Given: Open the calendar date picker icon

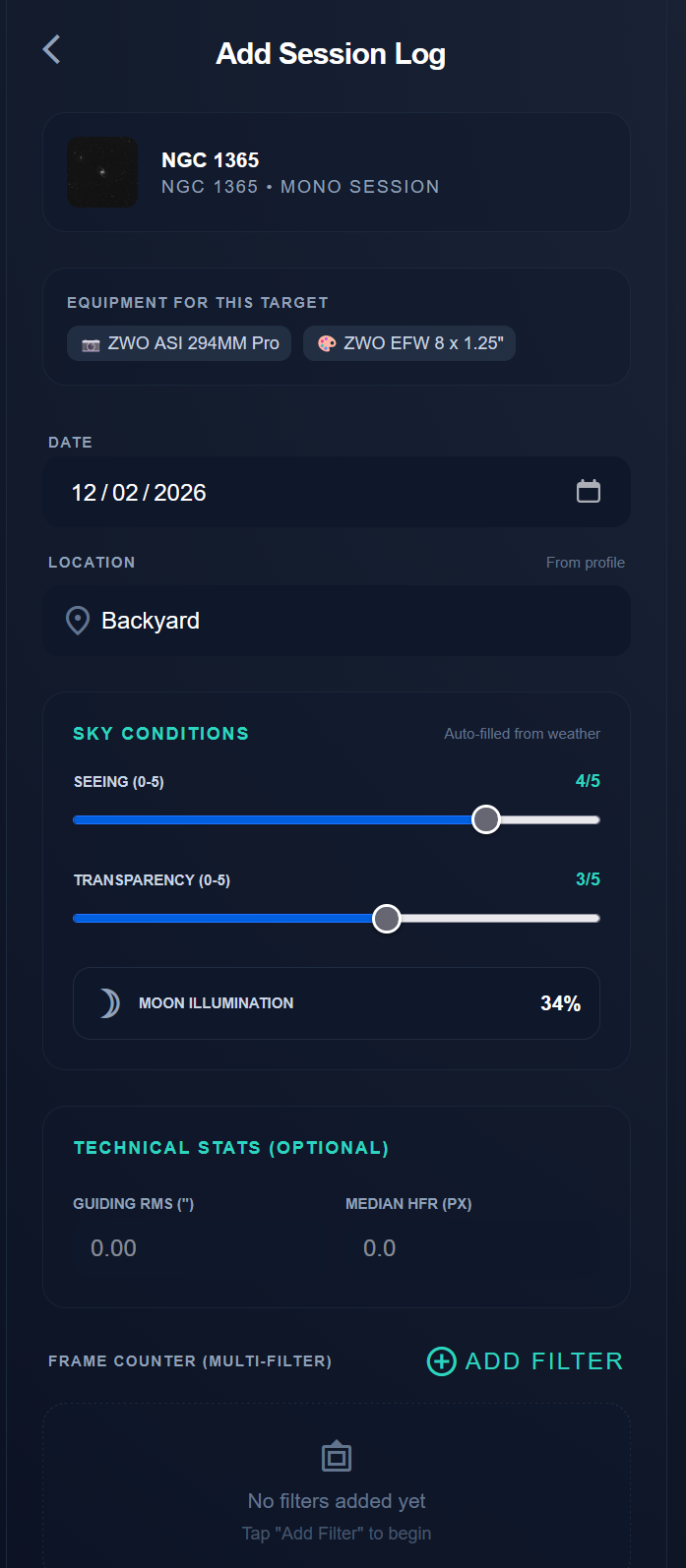Looking at the screenshot, I should tap(588, 492).
